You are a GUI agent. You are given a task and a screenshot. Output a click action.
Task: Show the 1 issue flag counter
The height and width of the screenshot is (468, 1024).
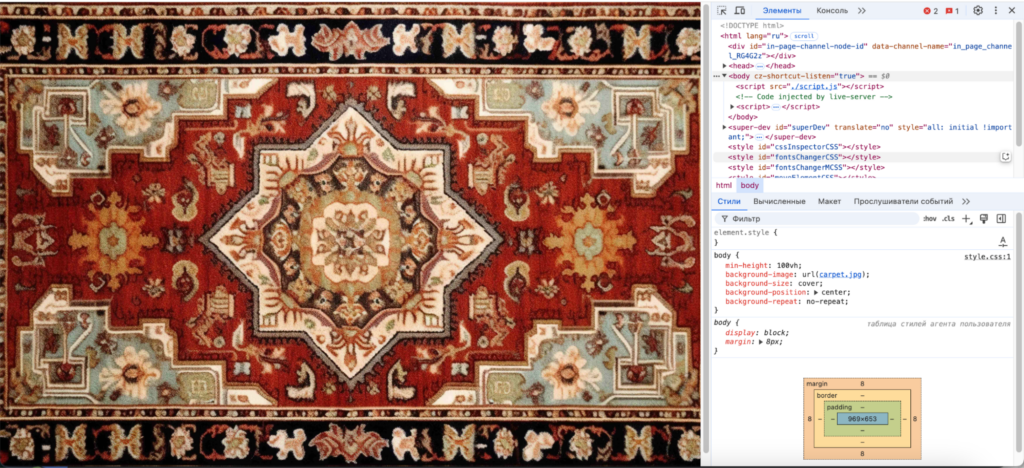click(952, 11)
